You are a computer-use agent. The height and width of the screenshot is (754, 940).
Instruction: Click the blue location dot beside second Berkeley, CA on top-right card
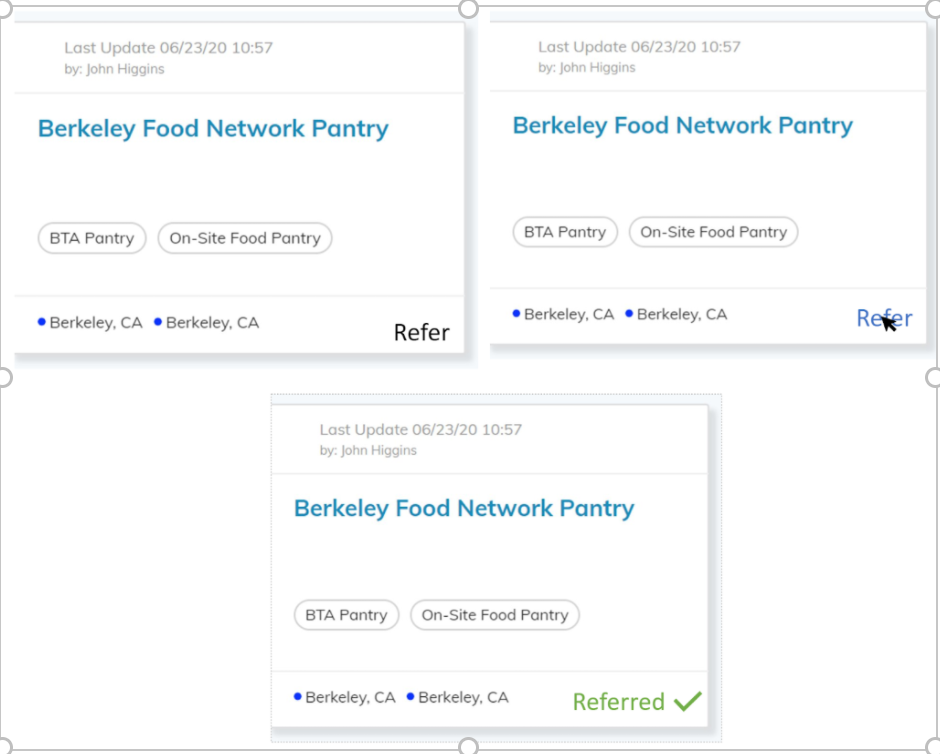coord(630,314)
